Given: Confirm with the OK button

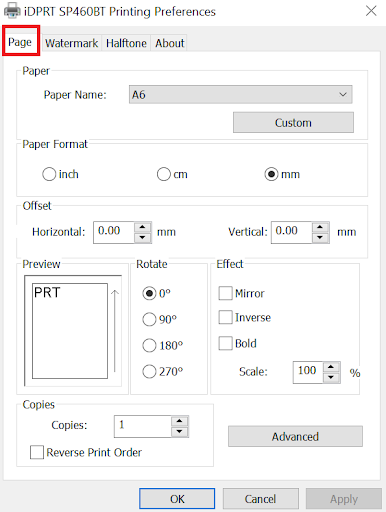Looking at the screenshot, I should (x=177, y=499).
